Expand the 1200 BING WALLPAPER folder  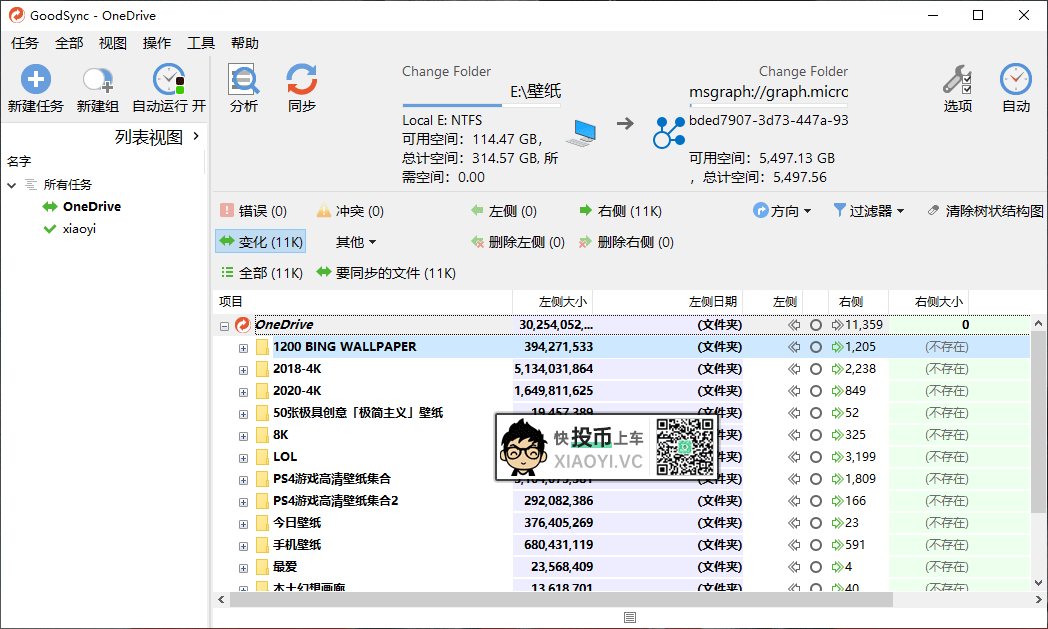(243, 347)
